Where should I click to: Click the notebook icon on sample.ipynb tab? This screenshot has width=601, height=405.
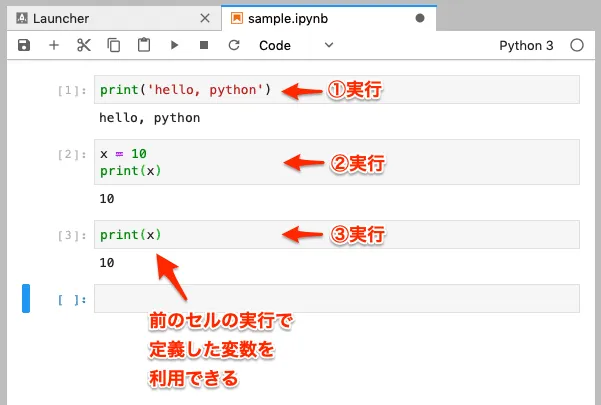tap(236, 18)
